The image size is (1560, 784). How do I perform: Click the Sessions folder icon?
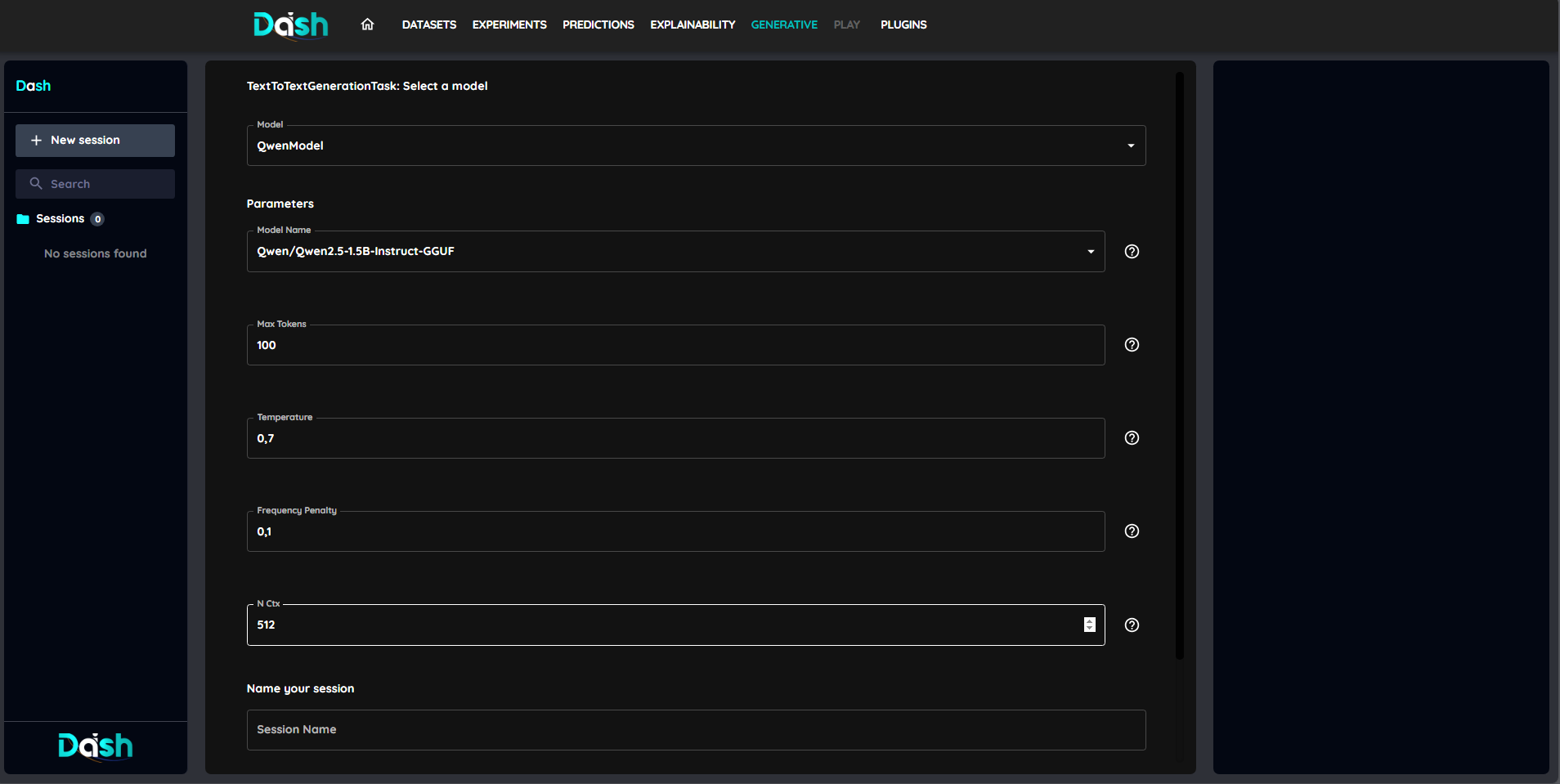pos(23,219)
